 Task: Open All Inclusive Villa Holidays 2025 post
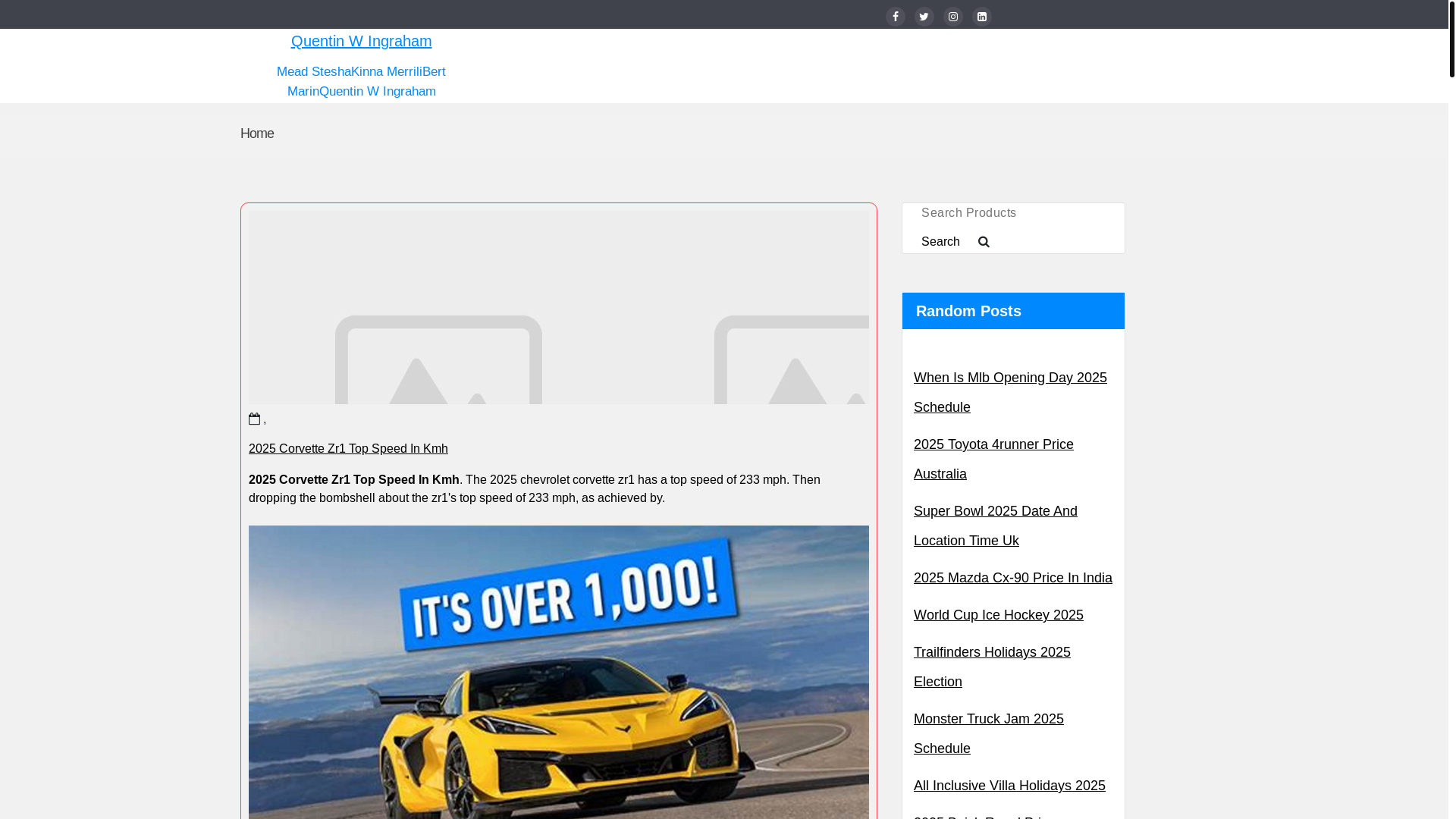[x=1009, y=786]
